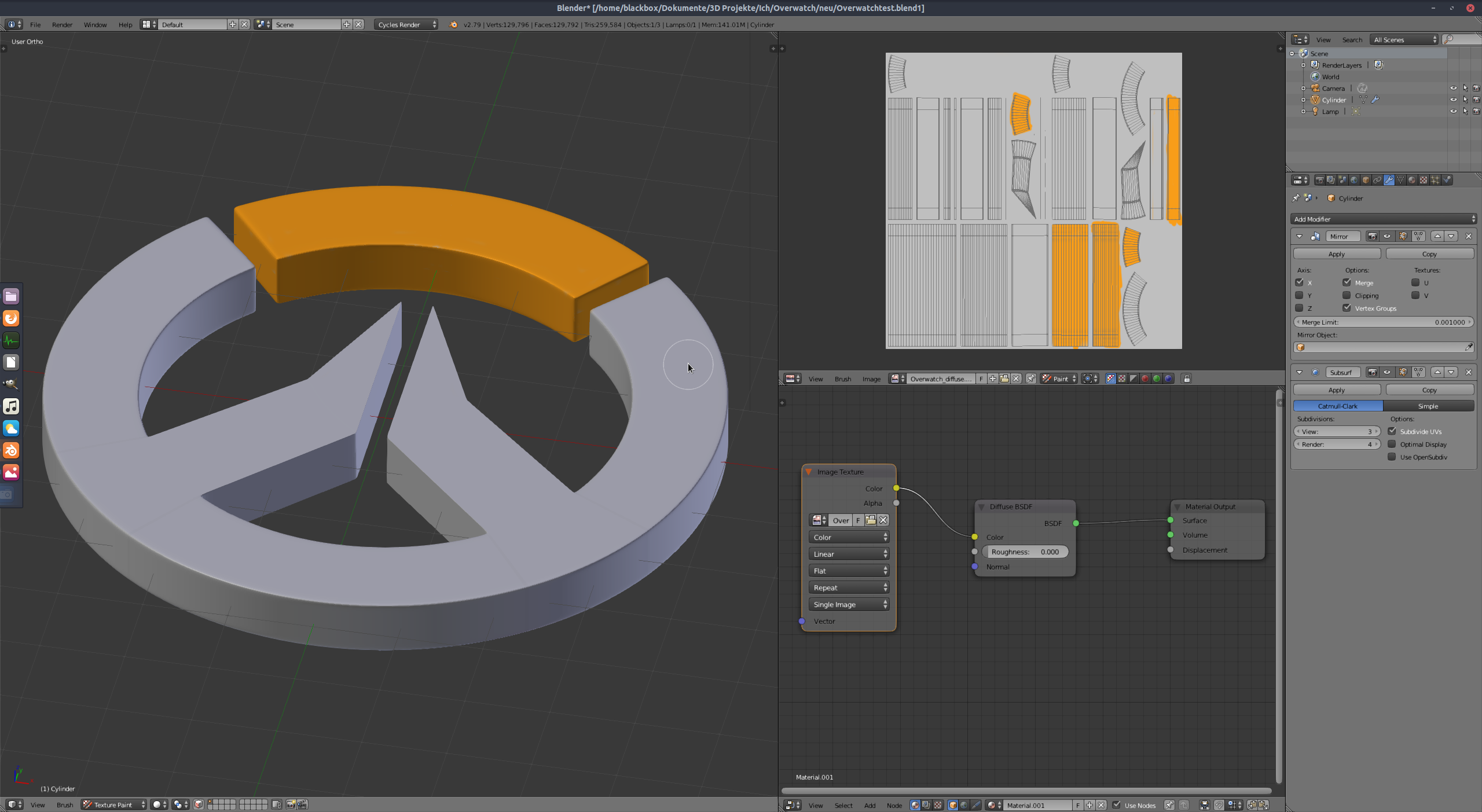
Task: Open the File menu
Action: pyautogui.click(x=35, y=24)
